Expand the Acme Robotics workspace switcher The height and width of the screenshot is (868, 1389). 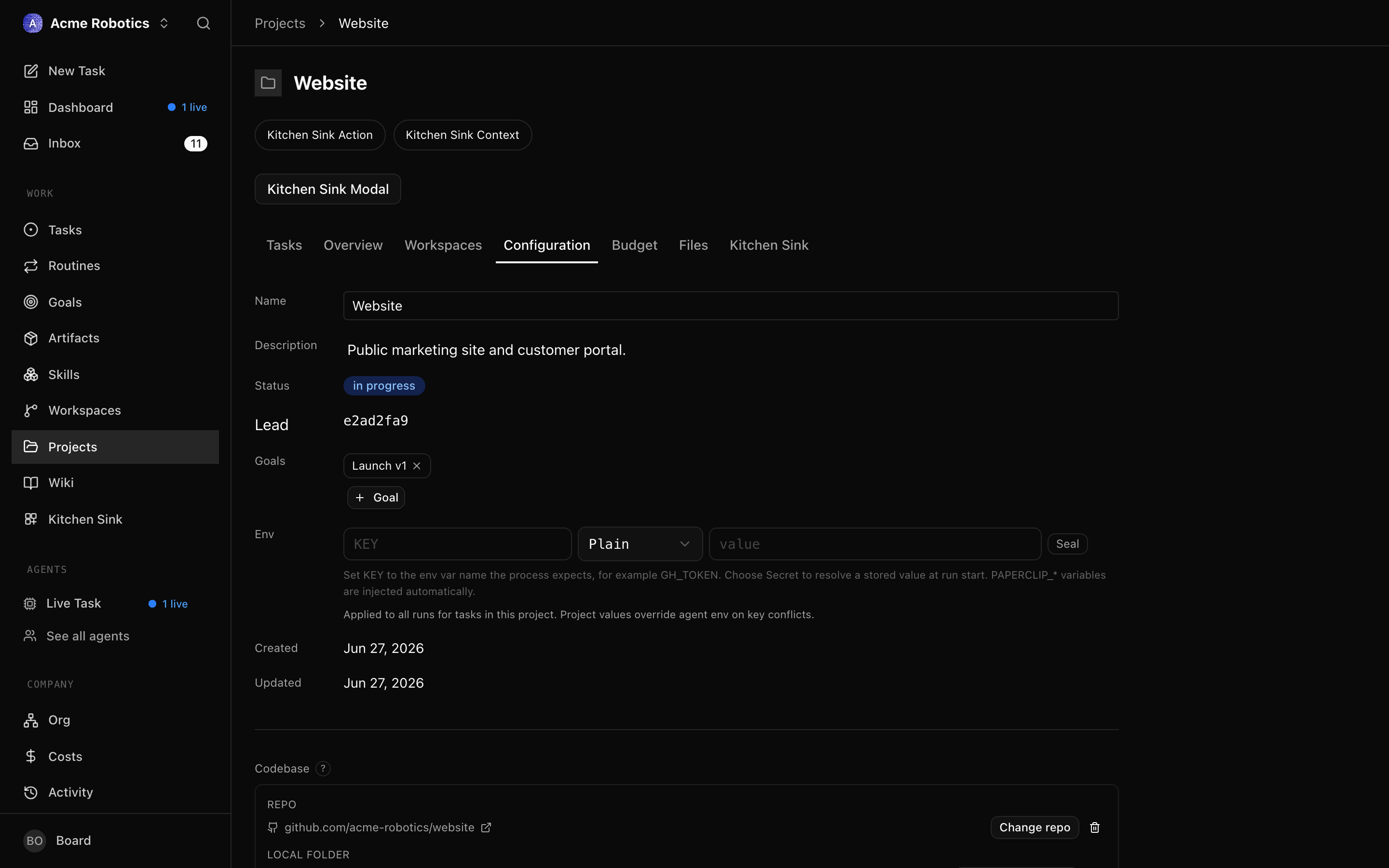click(163, 23)
